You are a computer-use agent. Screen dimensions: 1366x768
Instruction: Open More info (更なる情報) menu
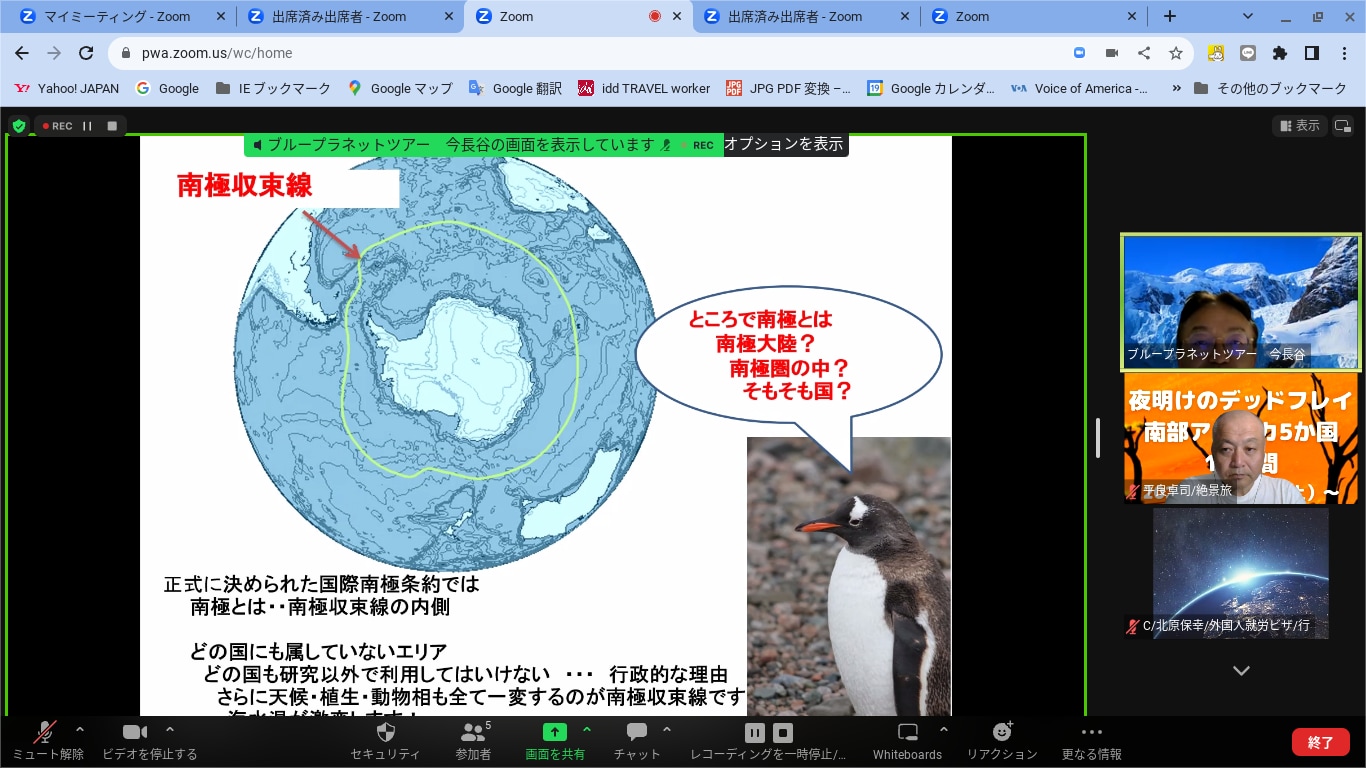click(x=1091, y=741)
